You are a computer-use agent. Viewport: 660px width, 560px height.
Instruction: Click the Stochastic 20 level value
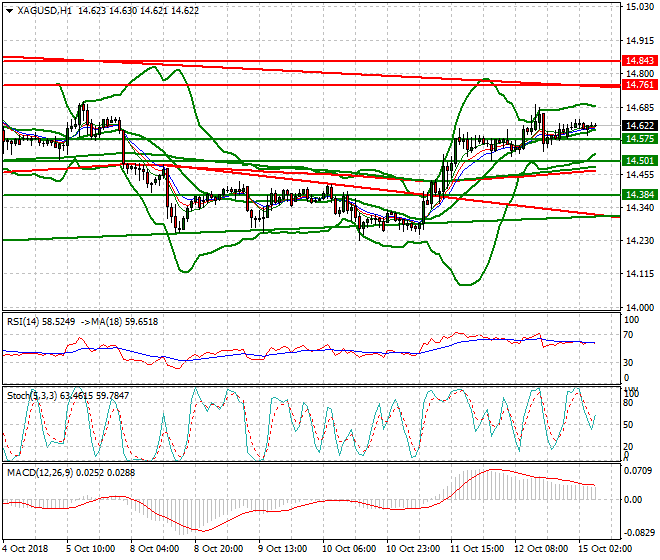pyautogui.click(x=628, y=447)
